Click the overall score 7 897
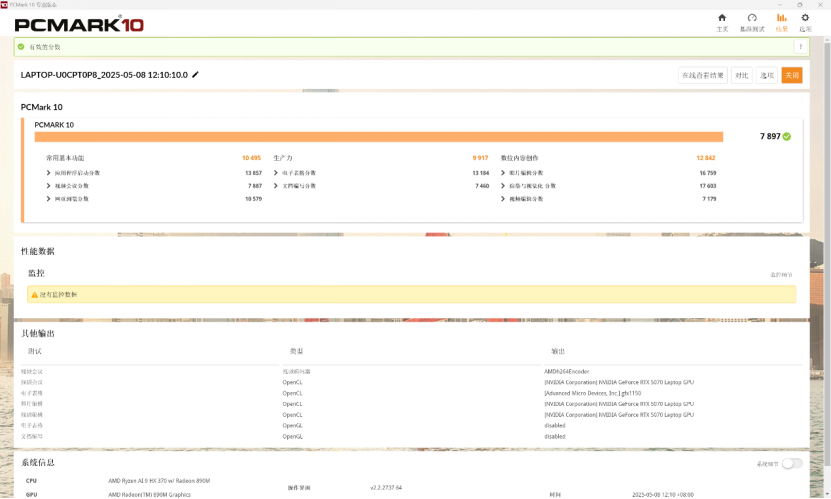 pyautogui.click(x=770, y=137)
